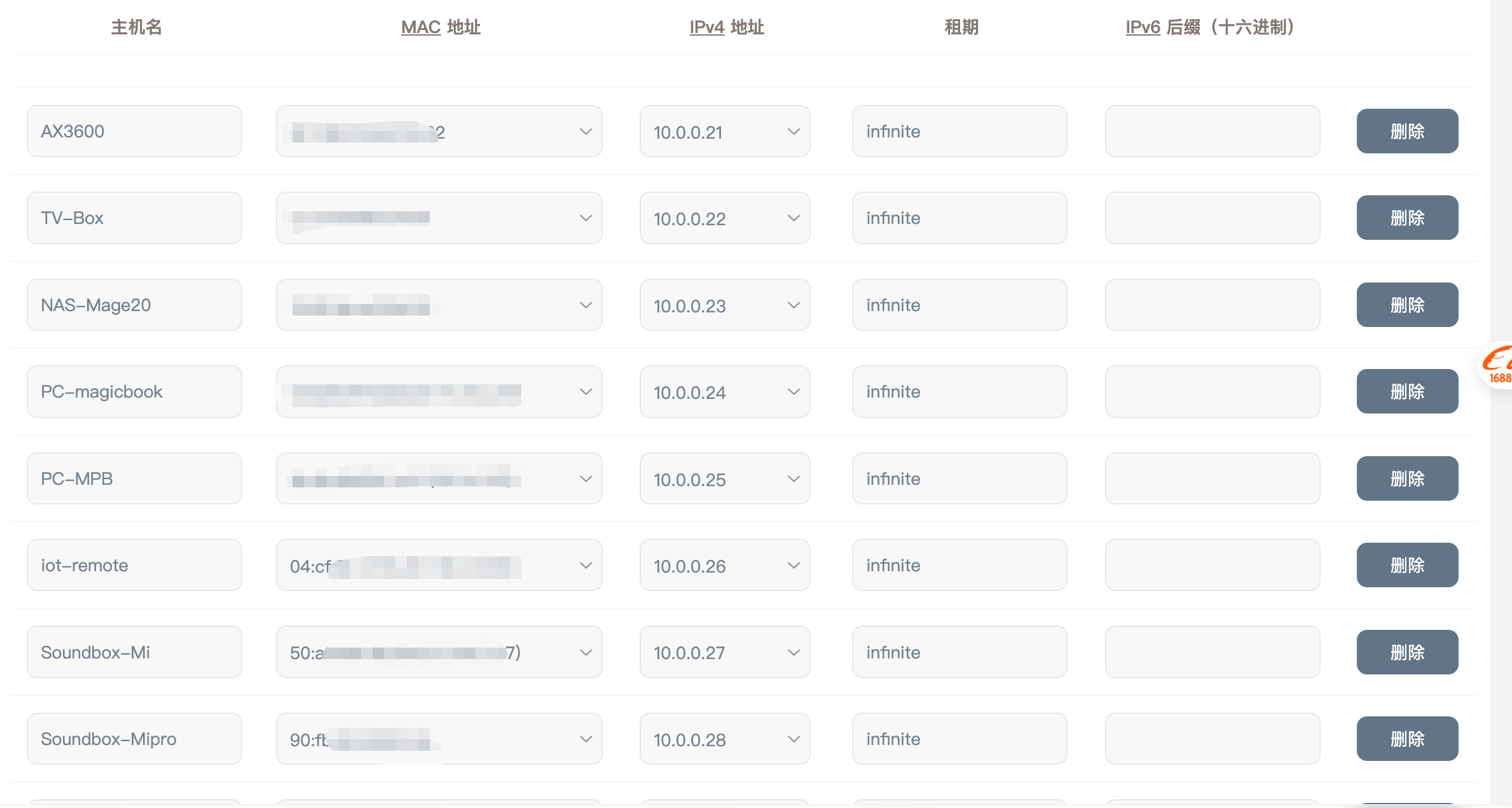Delete the AX3600 static lease
Image resolution: width=1512 pixels, height=808 pixels.
point(1407,132)
